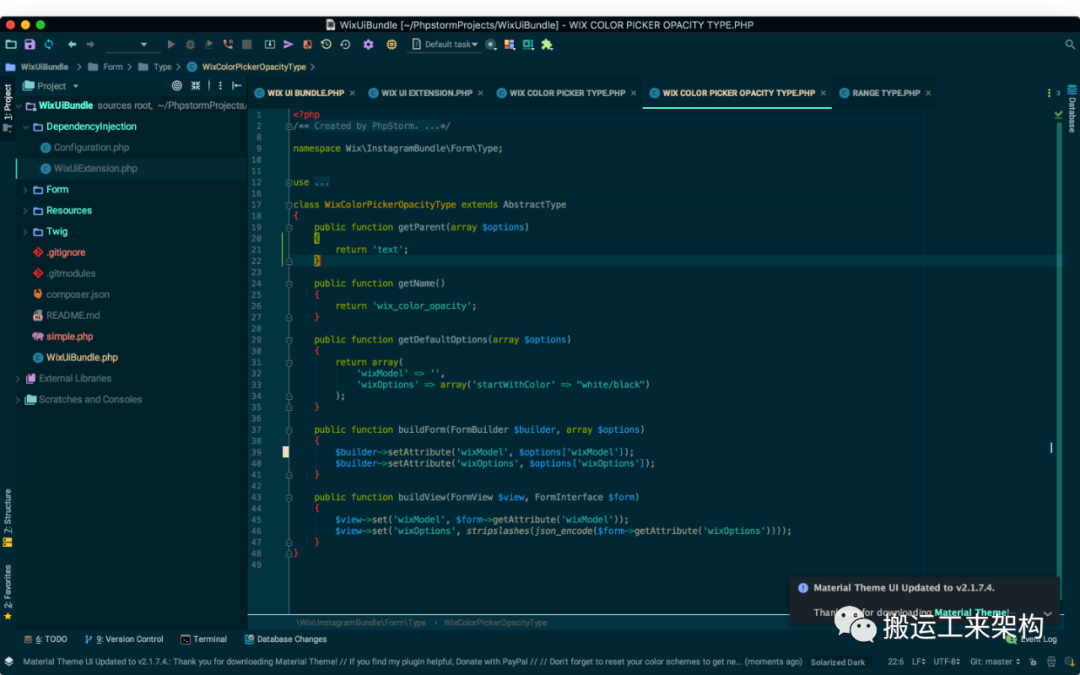Image resolution: width=1080 pixels, height=675 pixels.
Task: Click the Search Everywhere magnifier icon
Action: [1070, 44]
